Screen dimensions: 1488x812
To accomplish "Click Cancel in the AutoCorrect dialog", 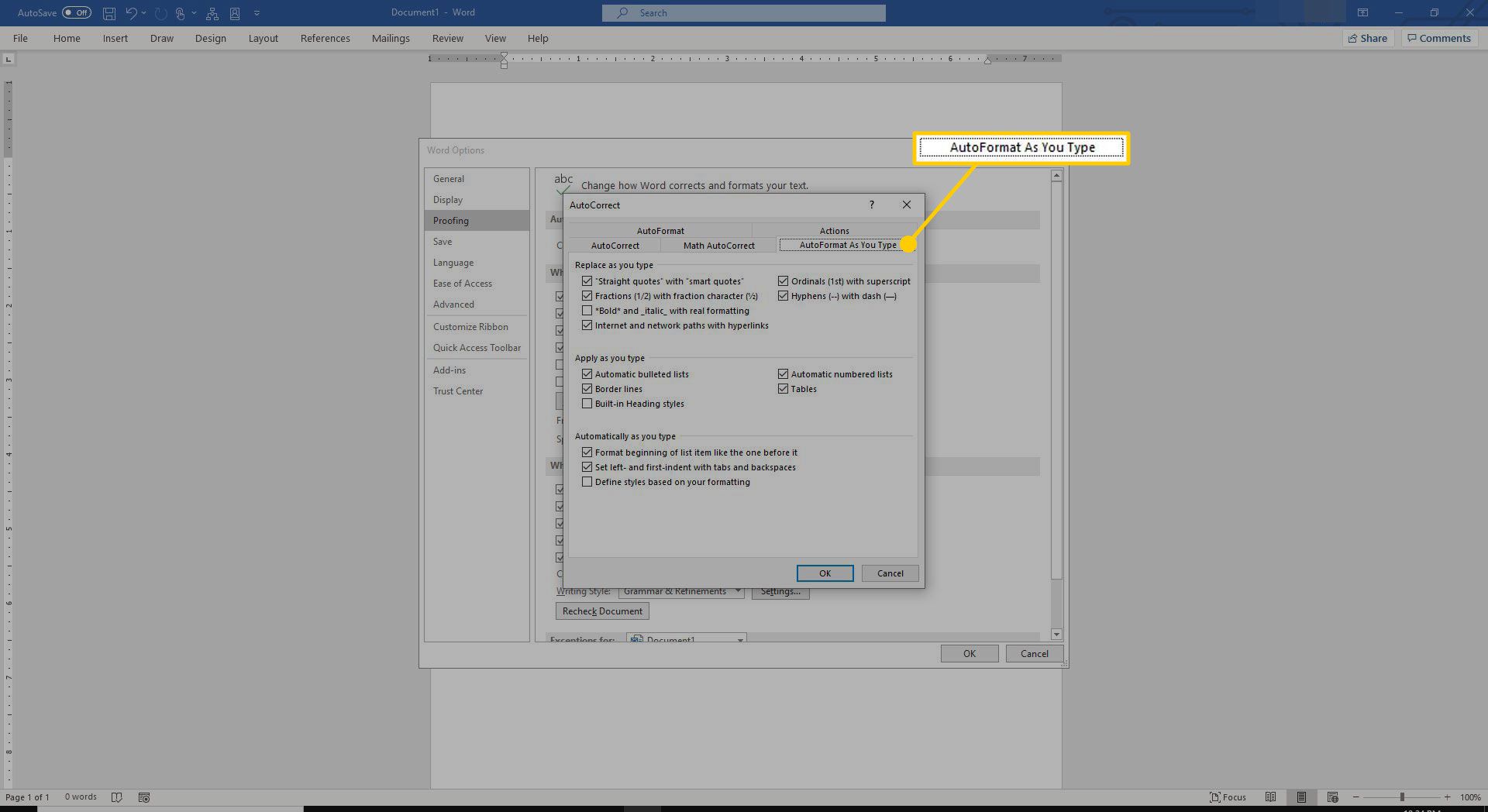I will pyautogui.click(x=890, y=573).
